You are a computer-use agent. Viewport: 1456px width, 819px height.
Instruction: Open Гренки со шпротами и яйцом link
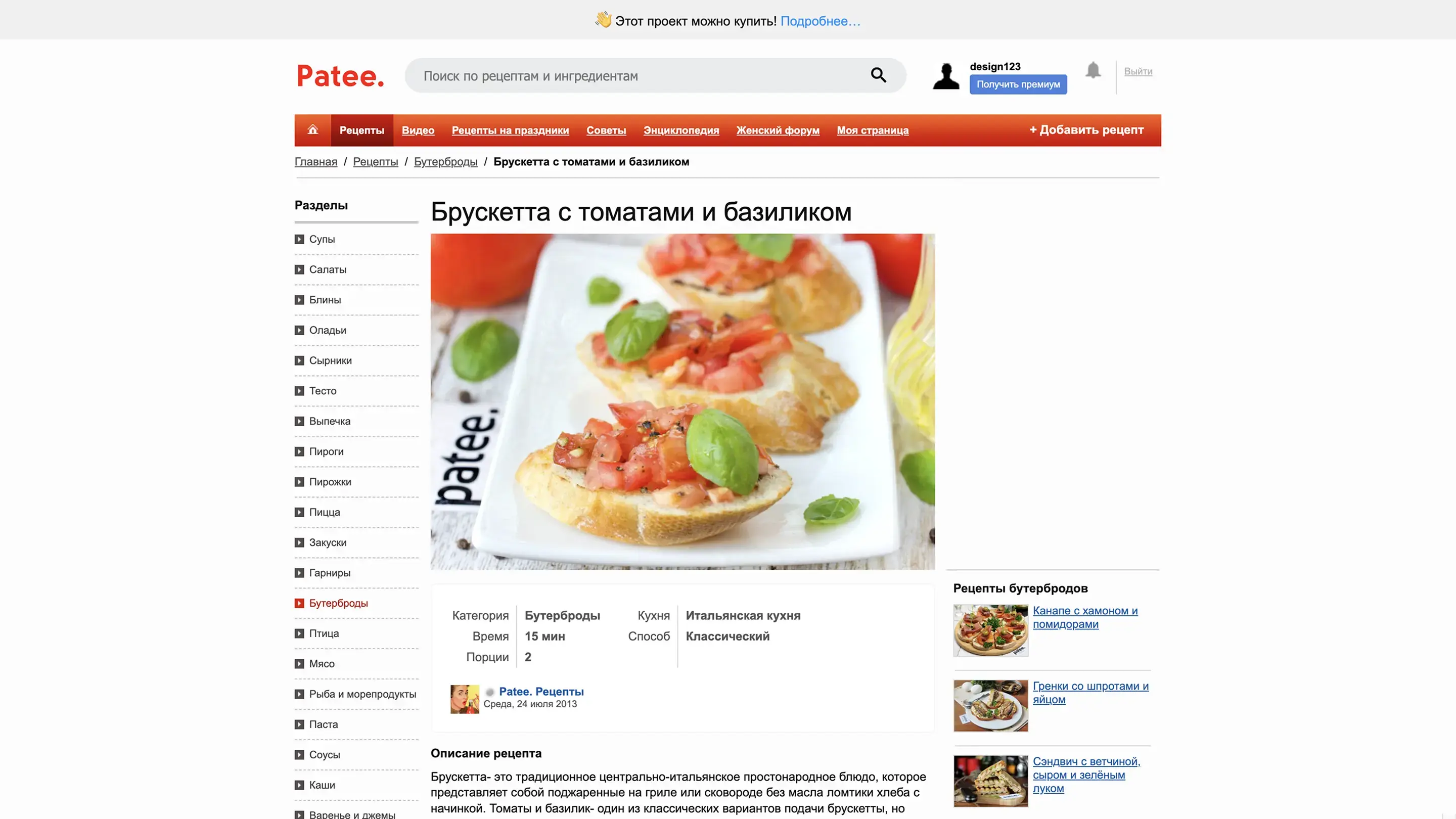point(1090,693)
